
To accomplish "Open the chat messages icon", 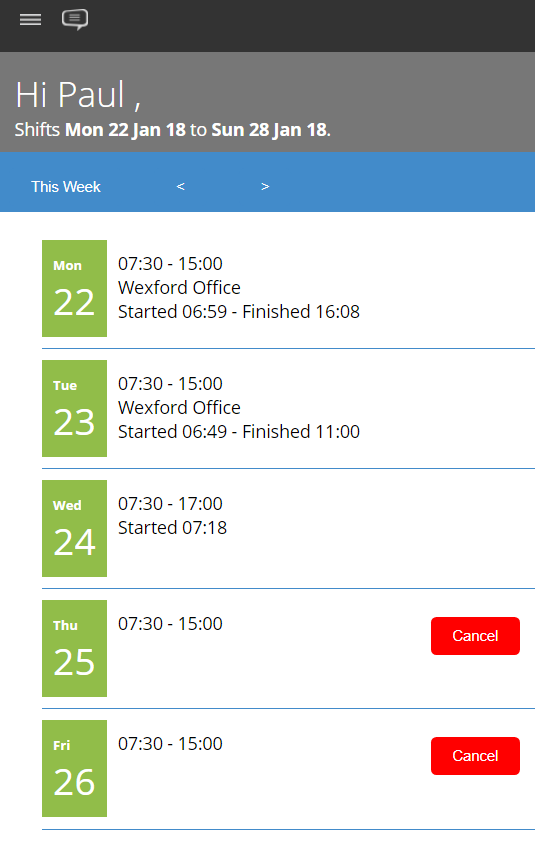I will pyautogui.click(x=75, y=20).
